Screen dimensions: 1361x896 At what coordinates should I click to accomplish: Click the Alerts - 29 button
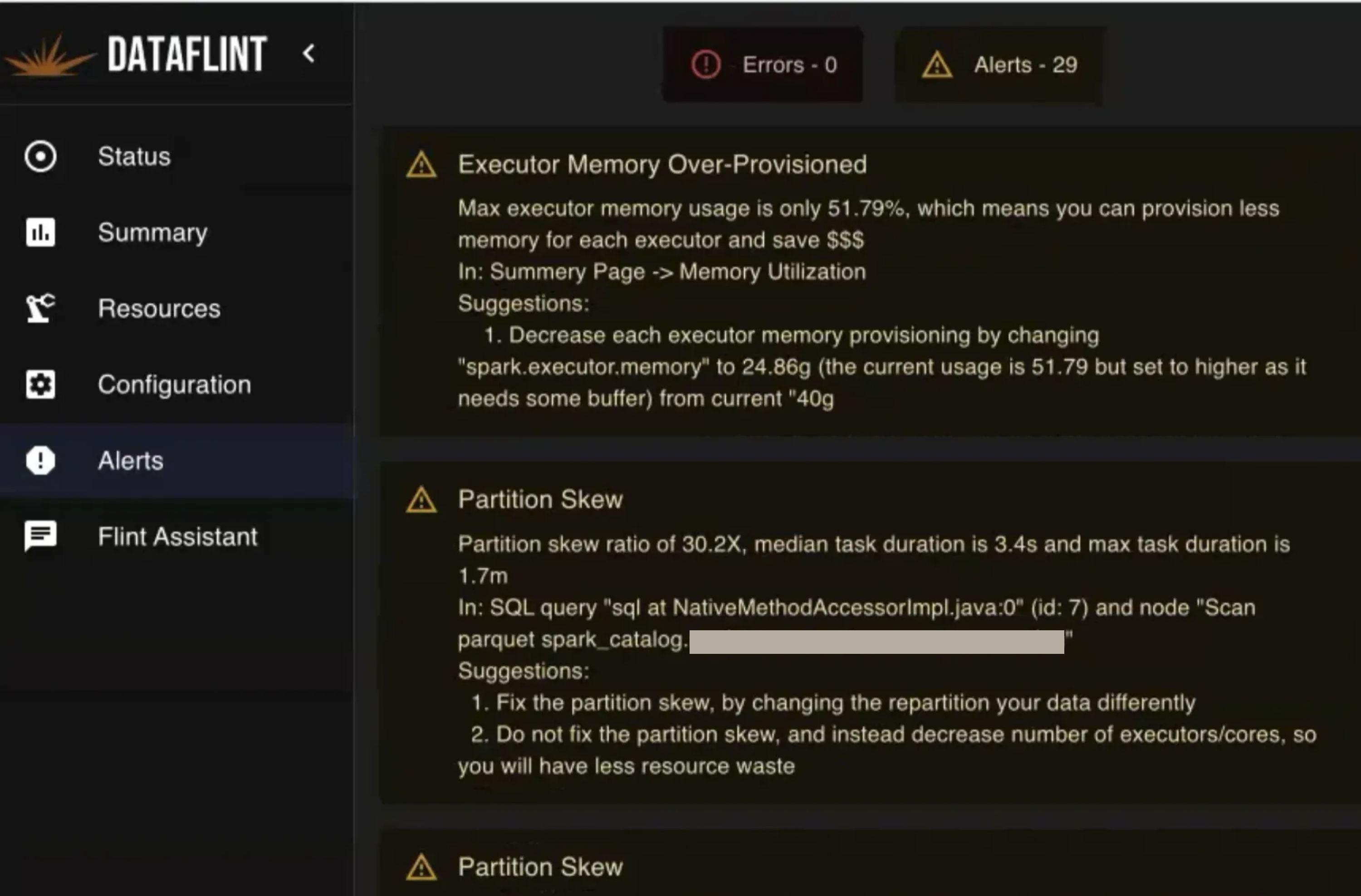(x=999, y=64)
